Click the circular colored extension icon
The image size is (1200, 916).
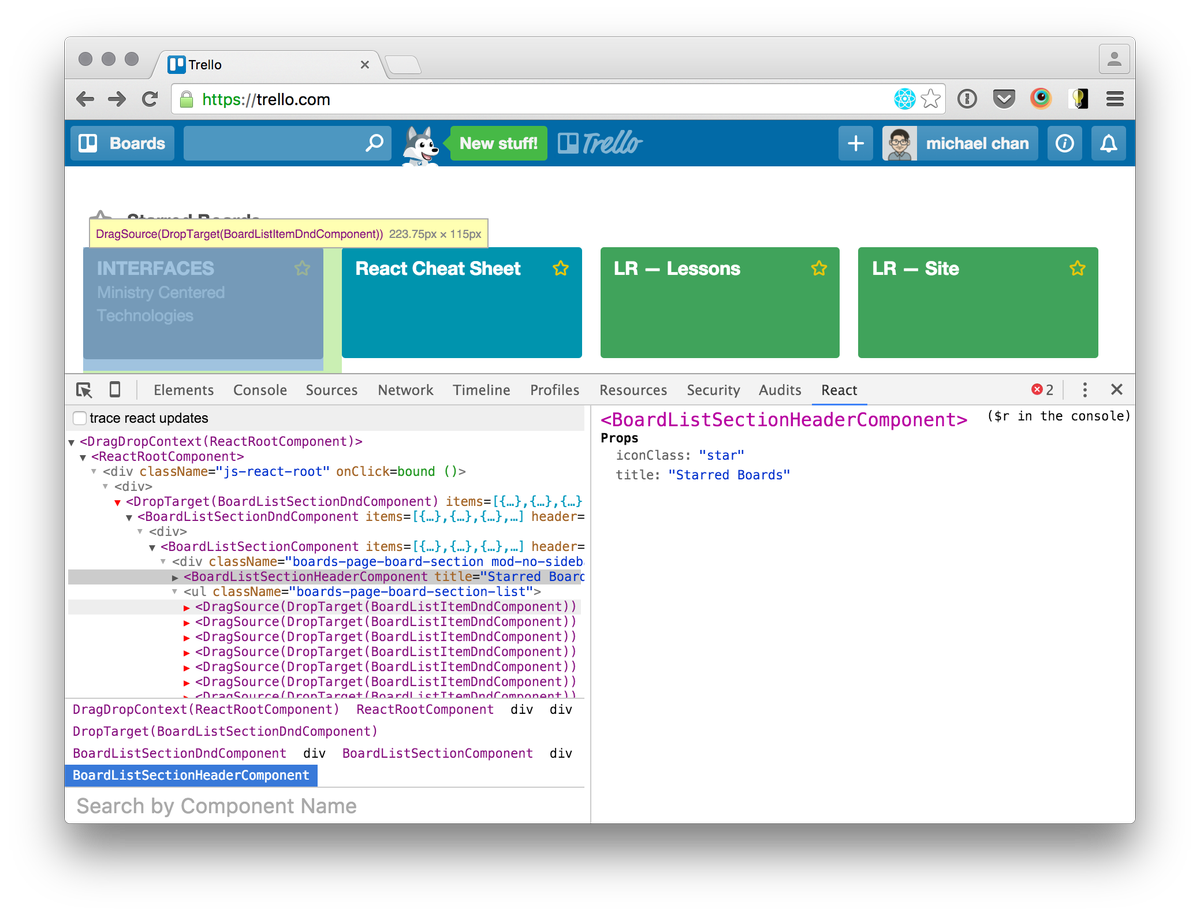(1041, 99)
